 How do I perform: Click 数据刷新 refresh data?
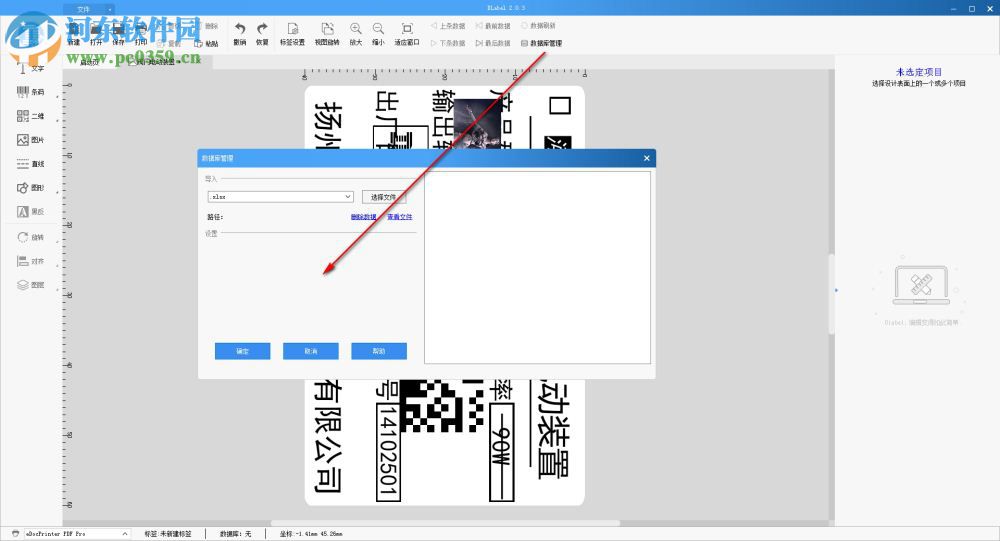coord(538,26)
